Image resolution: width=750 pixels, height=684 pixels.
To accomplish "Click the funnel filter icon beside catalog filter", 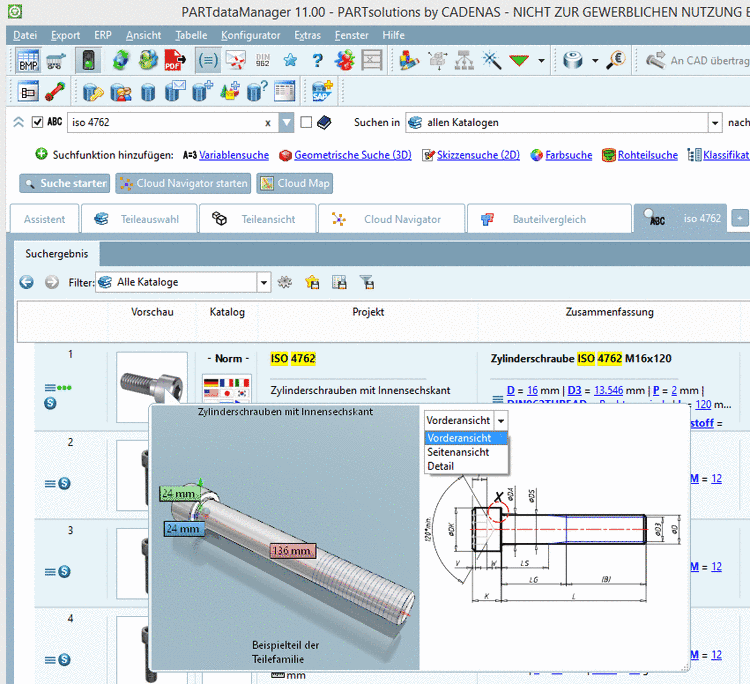I will (x=366, y=283).
